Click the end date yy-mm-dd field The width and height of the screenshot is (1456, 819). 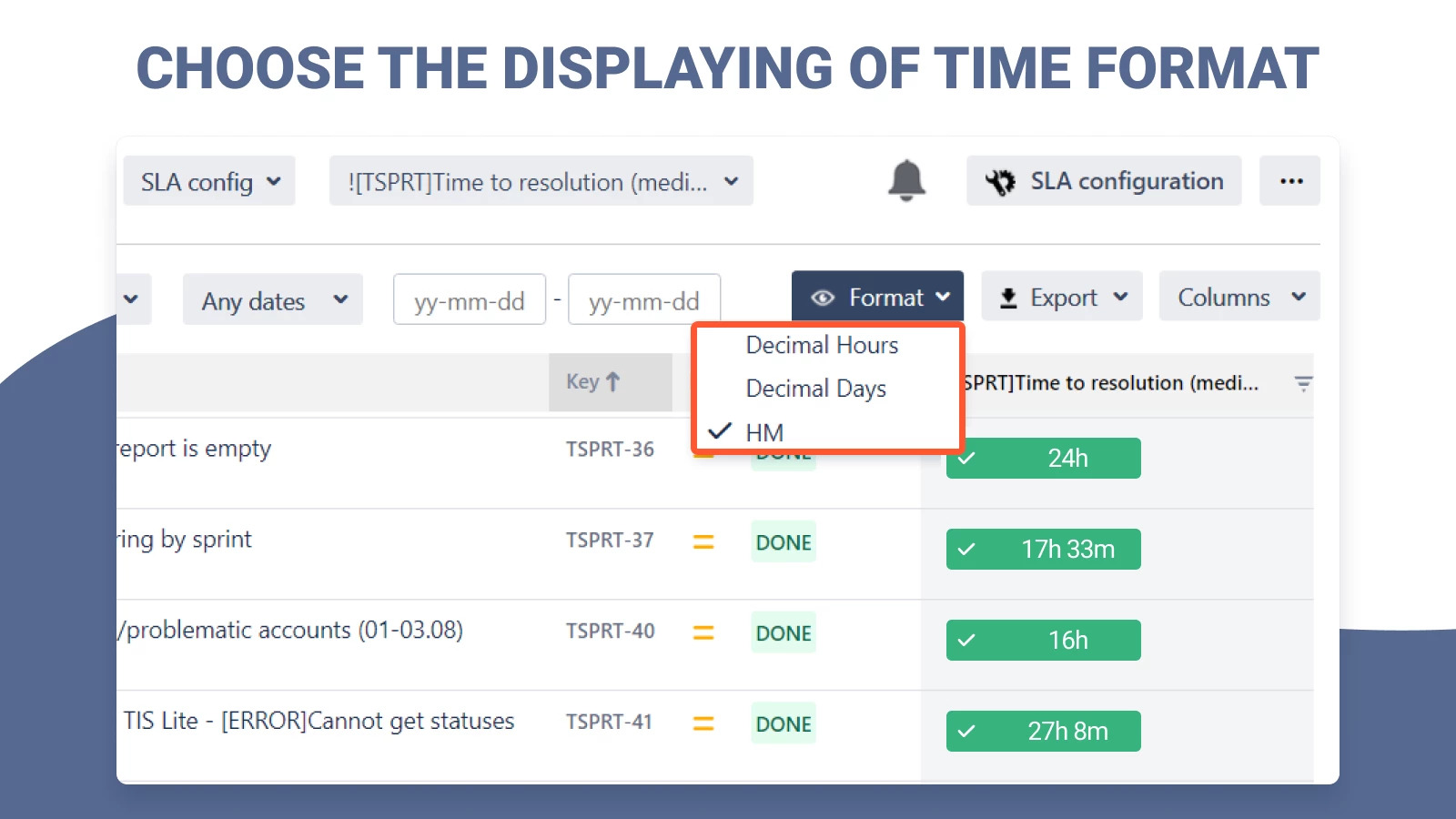[644, 299]
